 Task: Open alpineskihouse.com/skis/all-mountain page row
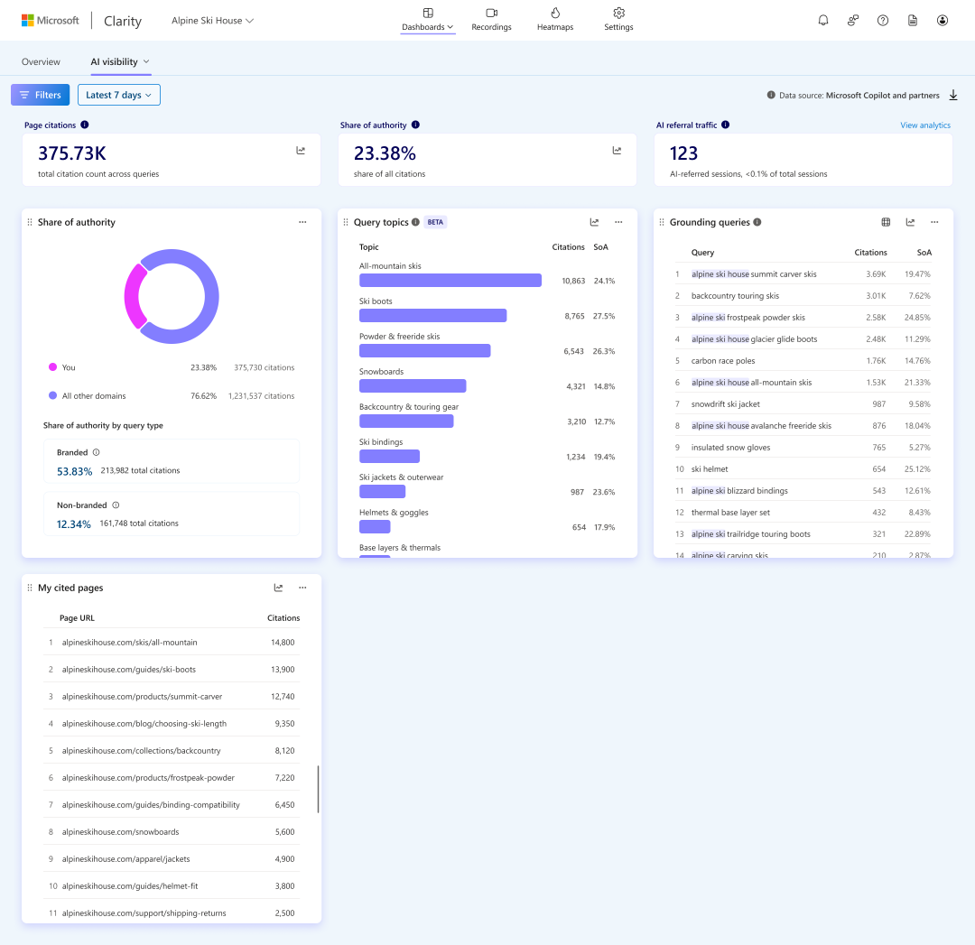coord(172,642)
